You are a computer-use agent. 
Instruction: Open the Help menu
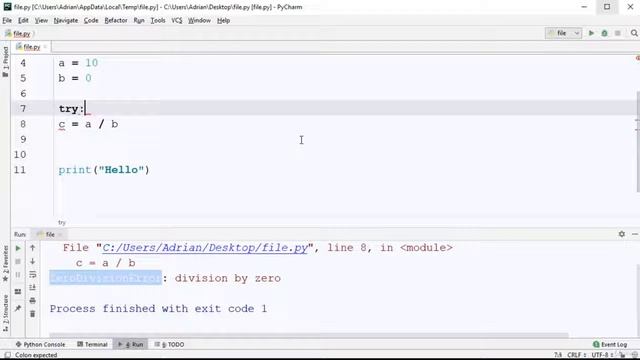[223, 20]
